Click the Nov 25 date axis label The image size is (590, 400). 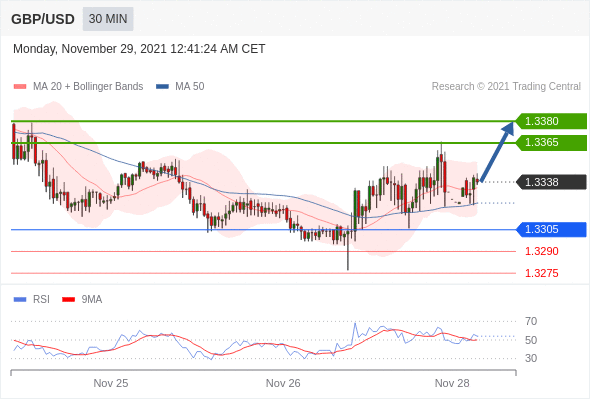tap(111, 383)
